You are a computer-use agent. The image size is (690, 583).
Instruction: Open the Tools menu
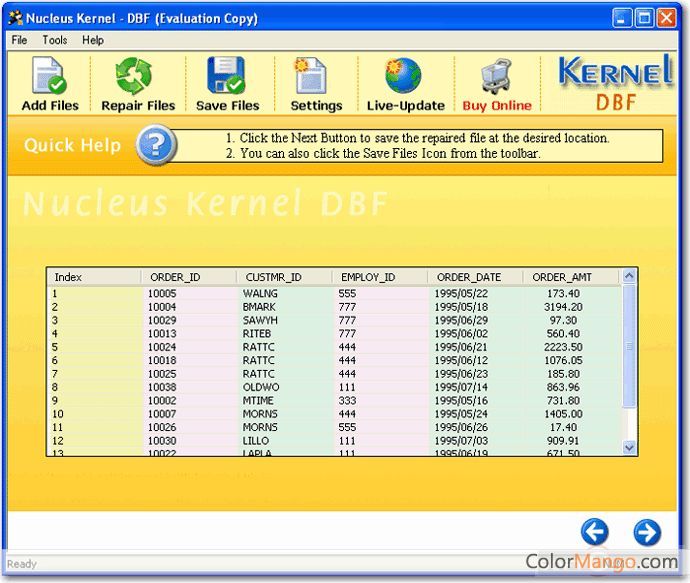tap(55, 40)
